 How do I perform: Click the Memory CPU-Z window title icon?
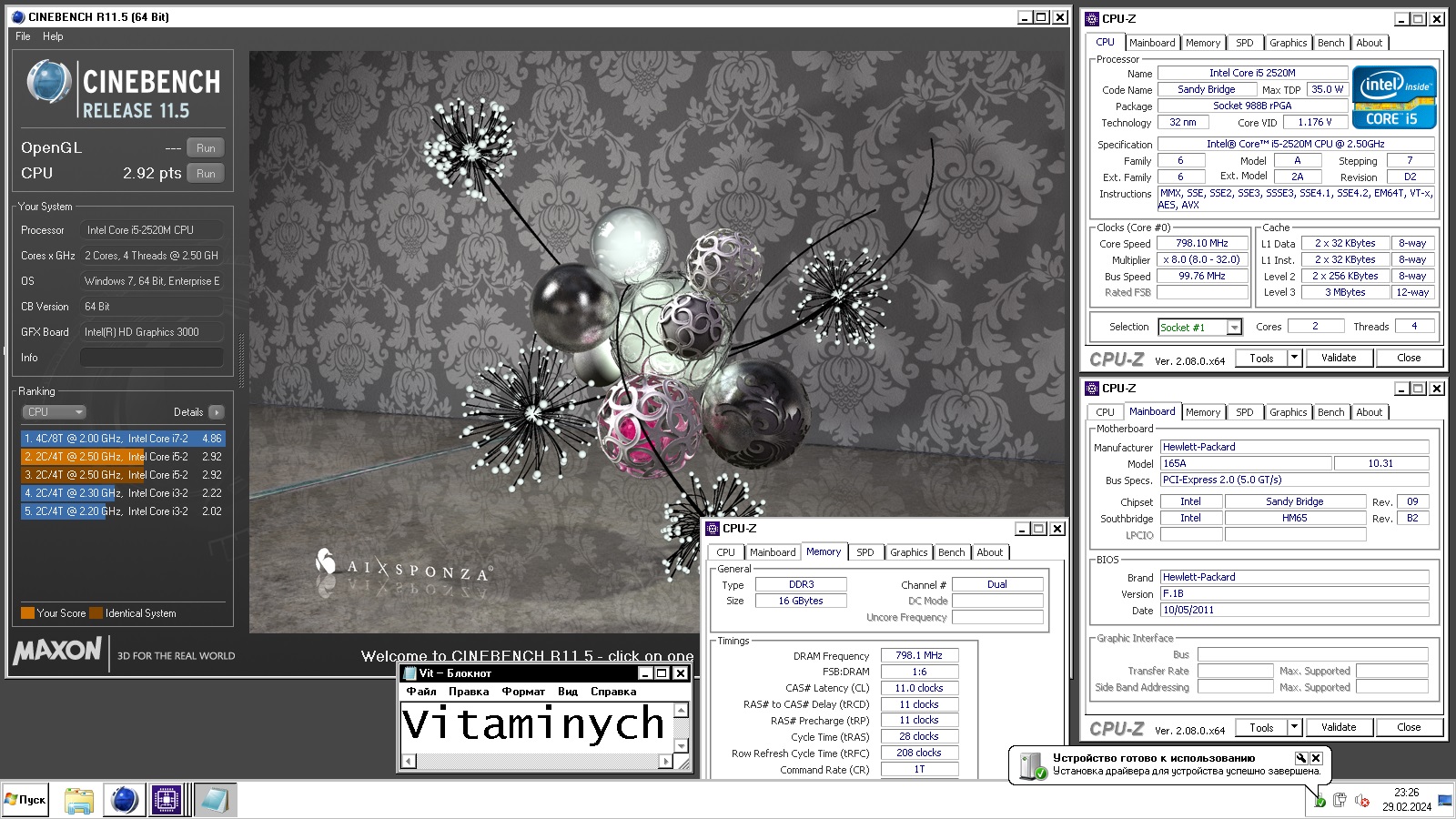(x=713, y=528)
